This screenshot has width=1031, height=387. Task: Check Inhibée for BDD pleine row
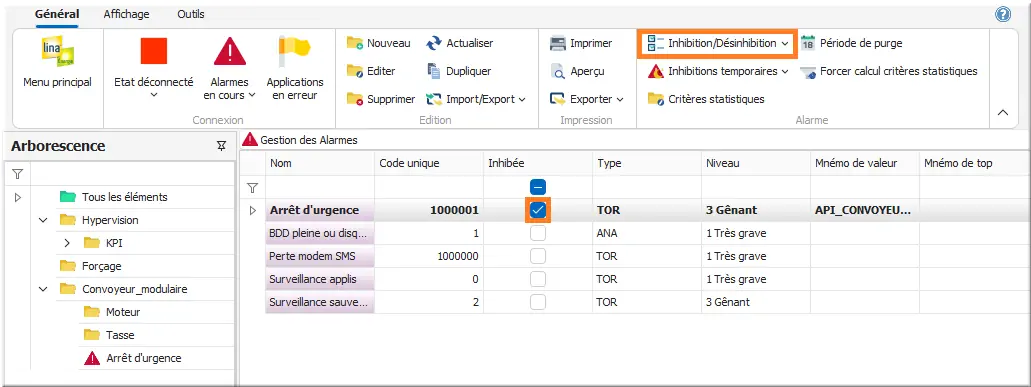coord(538,233)
